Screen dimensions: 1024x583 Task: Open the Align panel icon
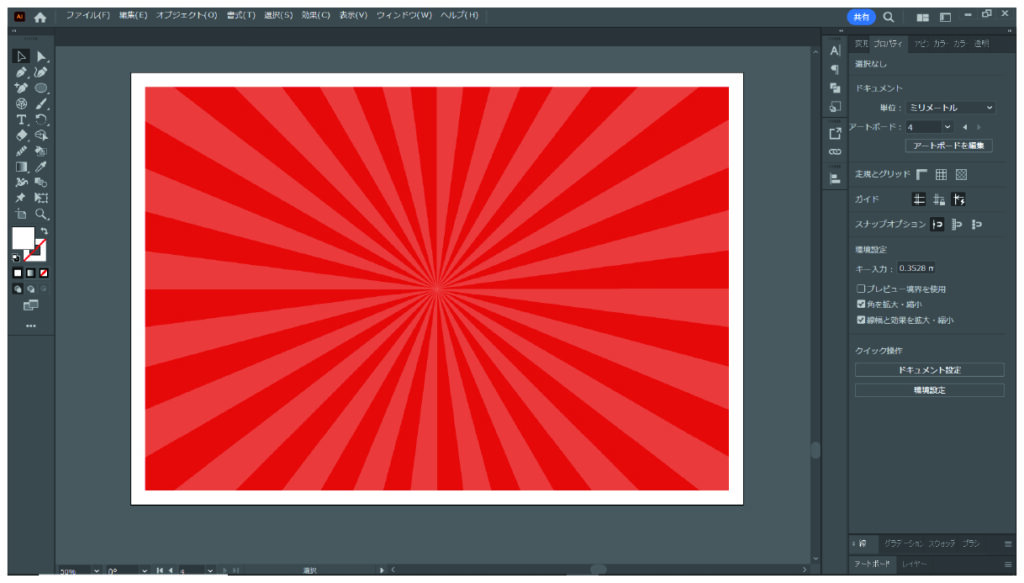point(835,178)
